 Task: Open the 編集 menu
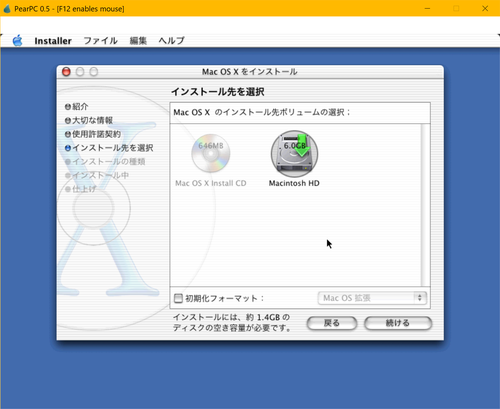[138, 41]
